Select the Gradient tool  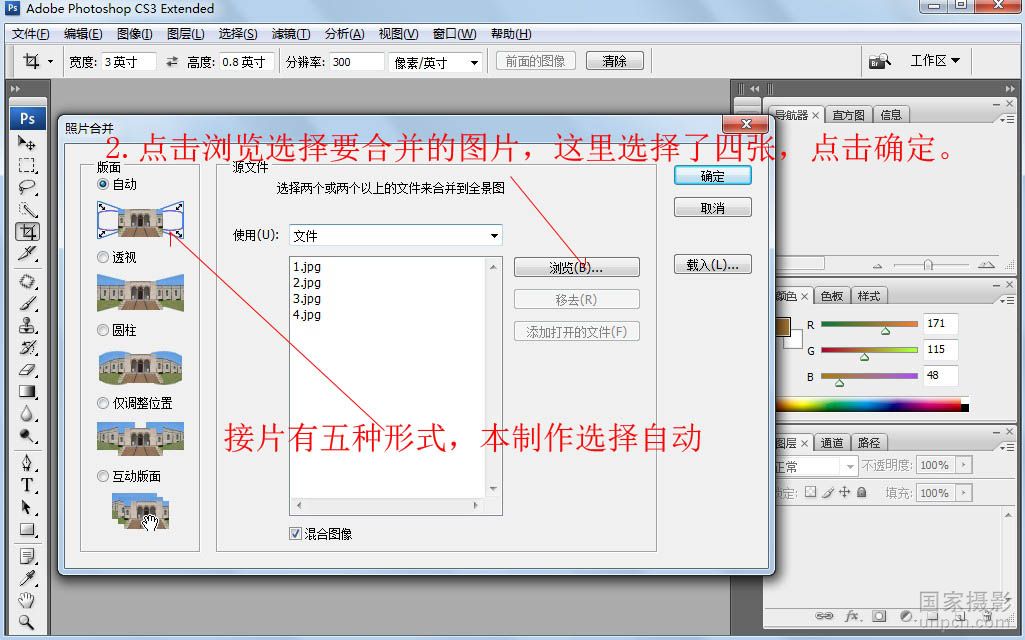coord(27,392)
